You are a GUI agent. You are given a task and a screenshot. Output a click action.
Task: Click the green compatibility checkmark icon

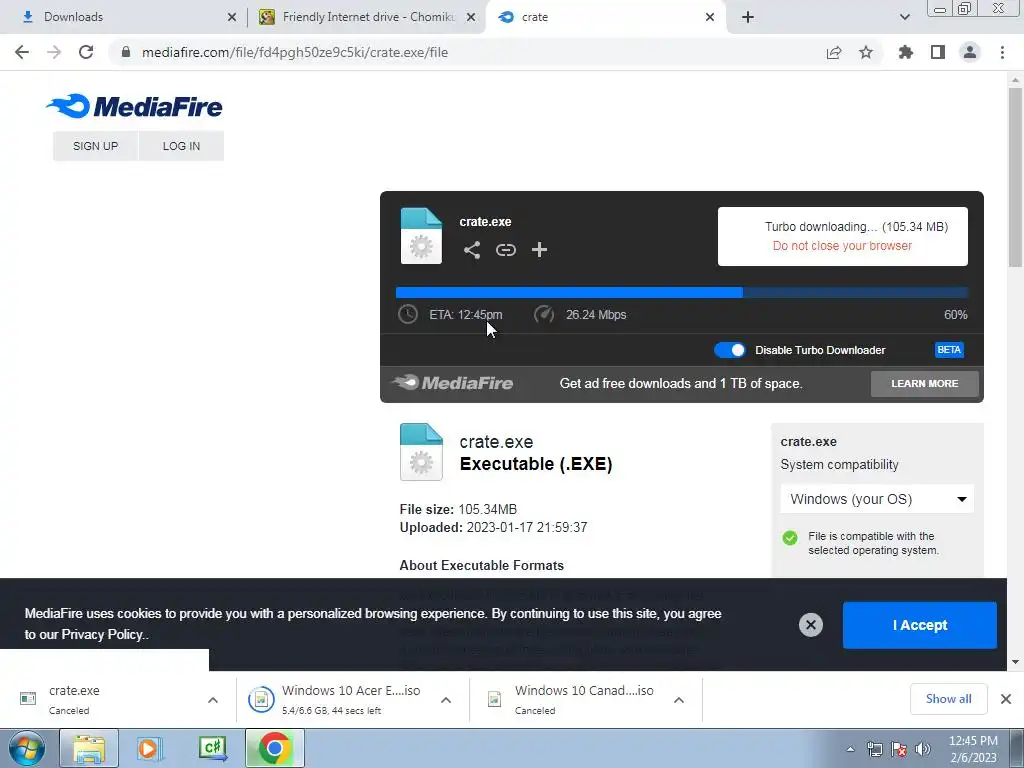click(790, 537)
